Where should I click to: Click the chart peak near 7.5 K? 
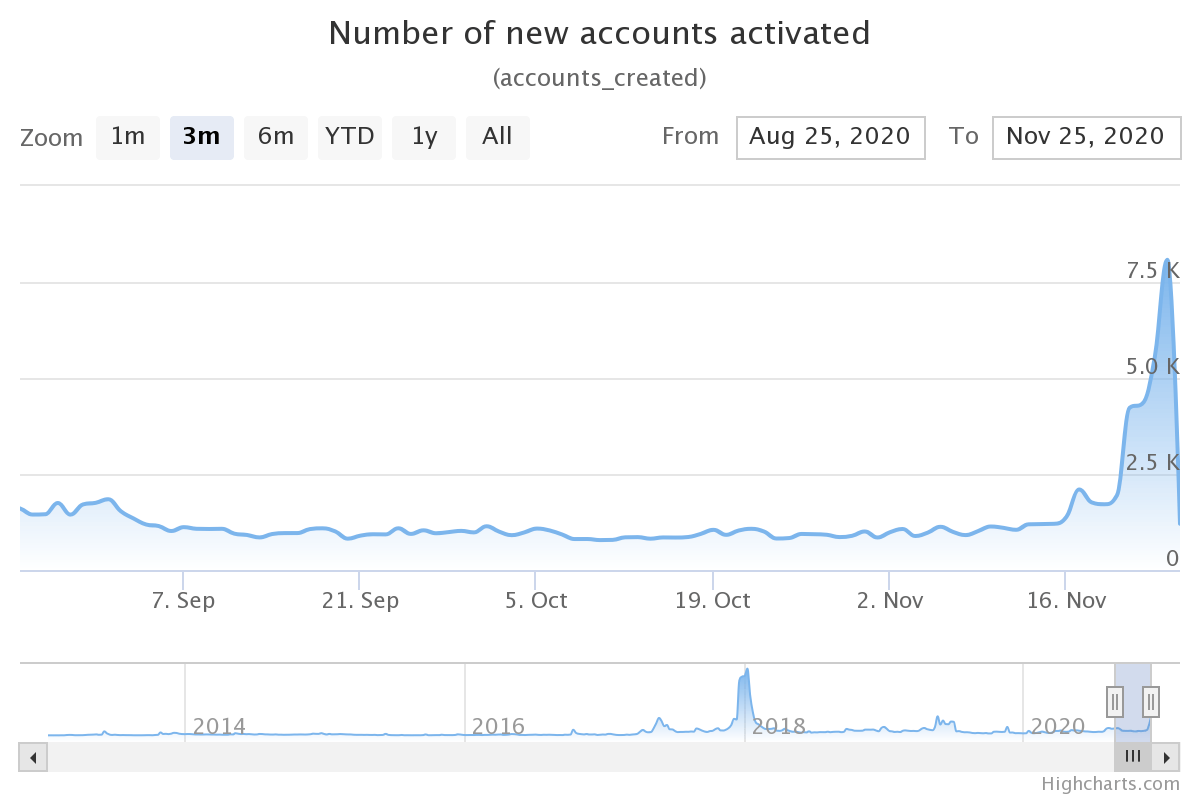pyautogui.click(x=1166, y=260)
